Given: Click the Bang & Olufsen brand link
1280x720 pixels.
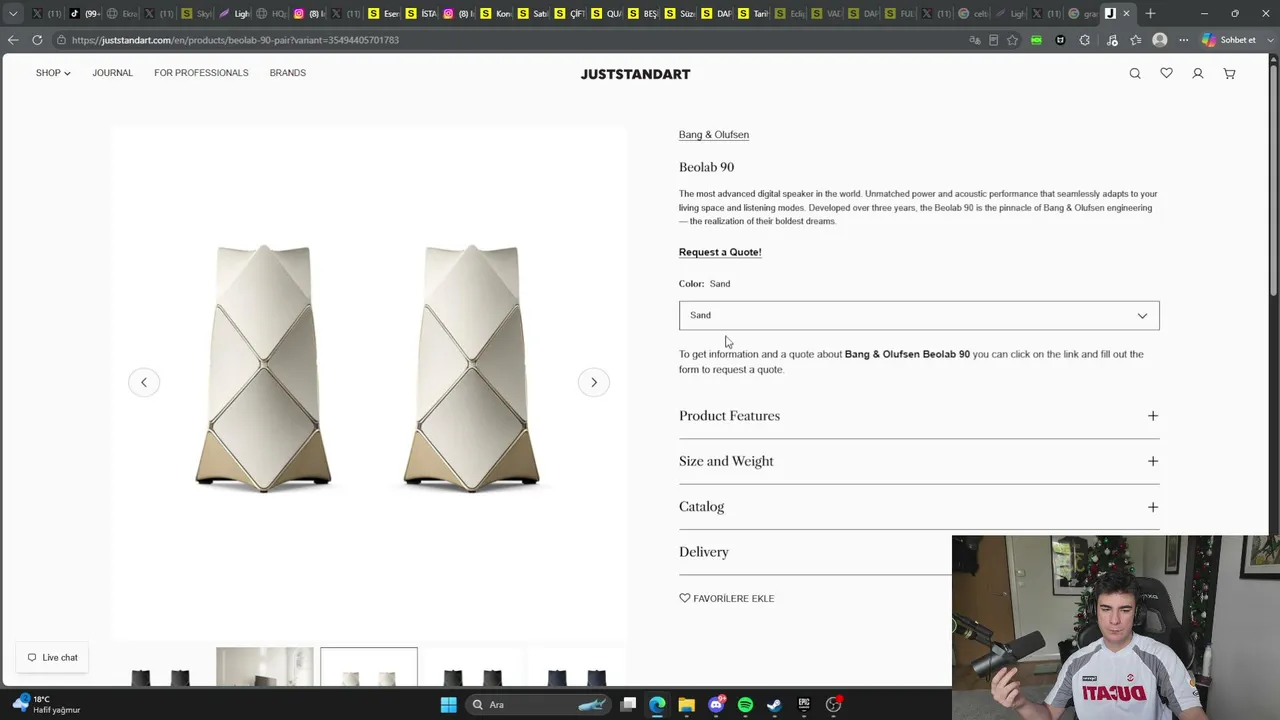Looking at the screenshot, I should tap(714, 134).
